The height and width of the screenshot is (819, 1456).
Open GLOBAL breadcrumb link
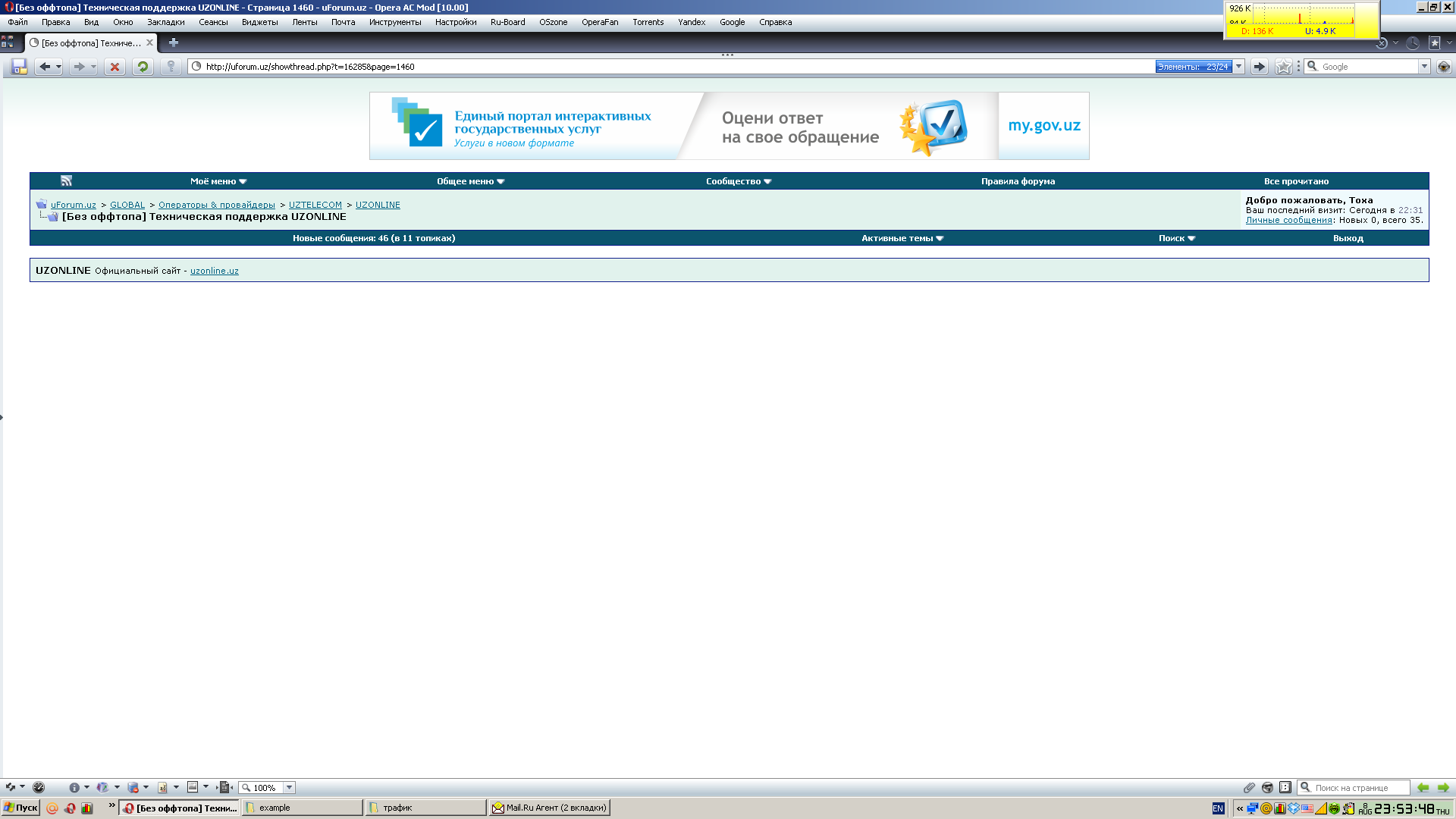(127, 205)
